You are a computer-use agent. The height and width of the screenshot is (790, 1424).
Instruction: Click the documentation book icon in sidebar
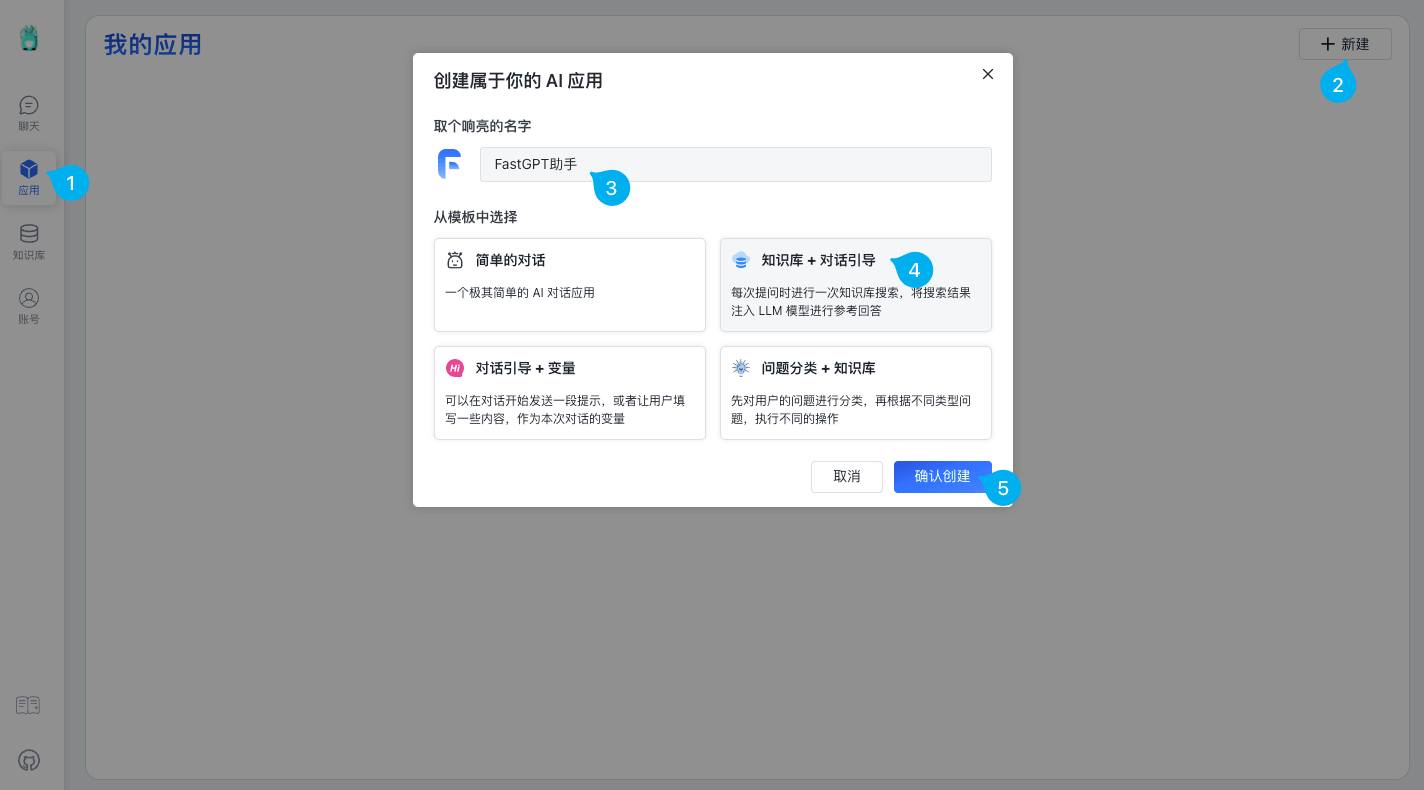(x=28, y=705)
